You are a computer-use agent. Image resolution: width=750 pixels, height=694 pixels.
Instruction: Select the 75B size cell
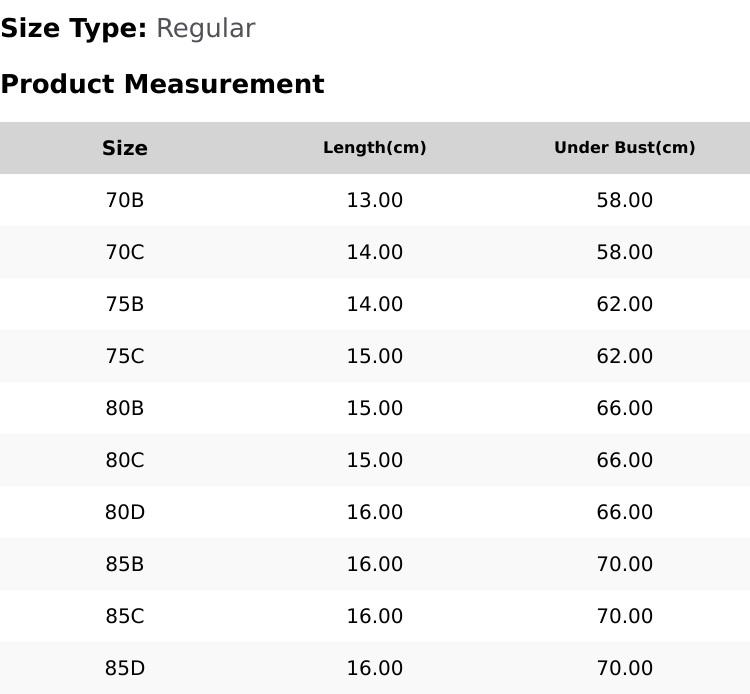(125, 304)
